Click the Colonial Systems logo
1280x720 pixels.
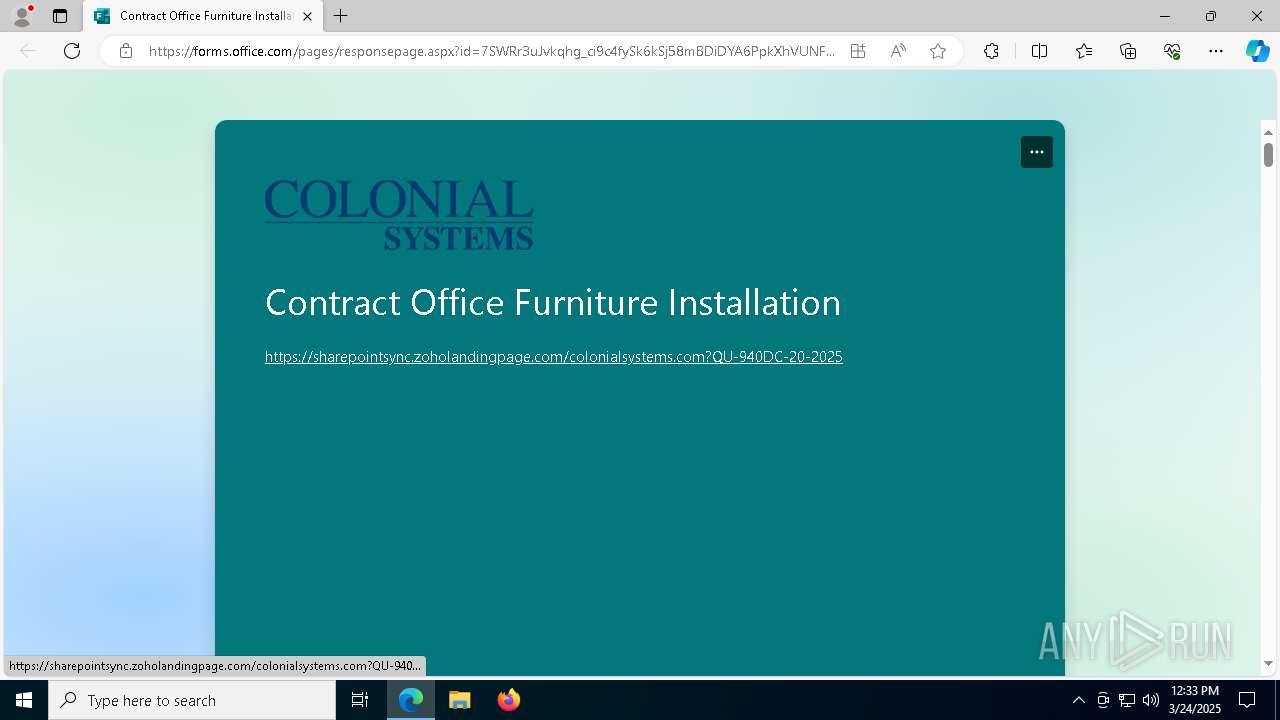click(x=399, y=214)
